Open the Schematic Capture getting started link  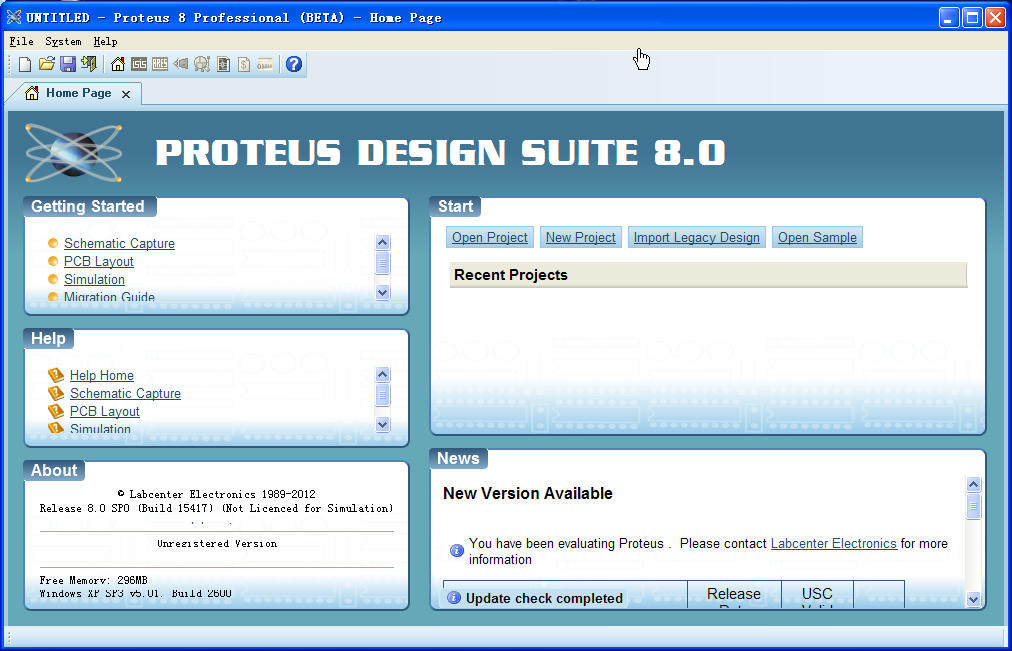pyautogui.click(x=118, y=243)
